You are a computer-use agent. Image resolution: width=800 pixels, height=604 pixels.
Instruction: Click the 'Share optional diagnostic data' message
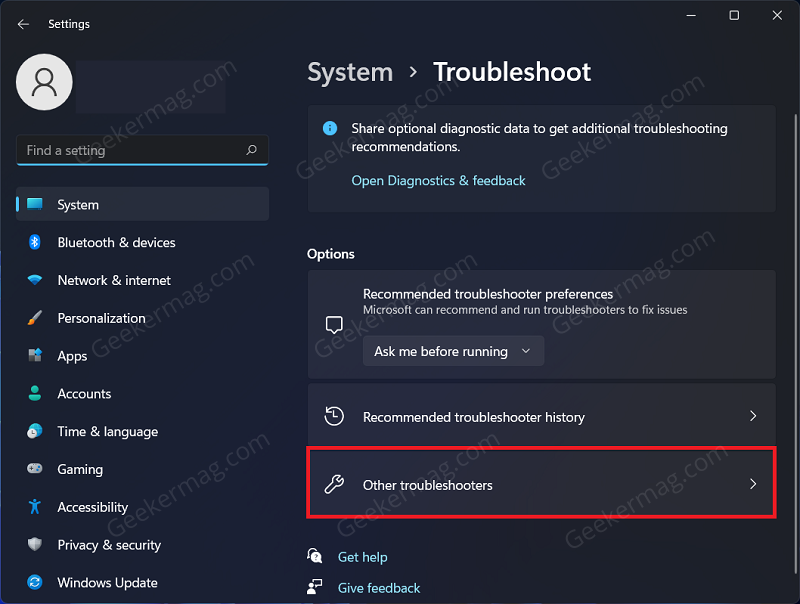coord(539,137)
